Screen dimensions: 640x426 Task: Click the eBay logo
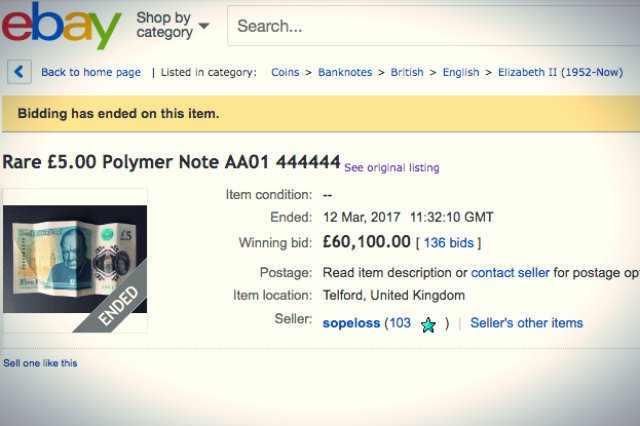pos(61,26)
